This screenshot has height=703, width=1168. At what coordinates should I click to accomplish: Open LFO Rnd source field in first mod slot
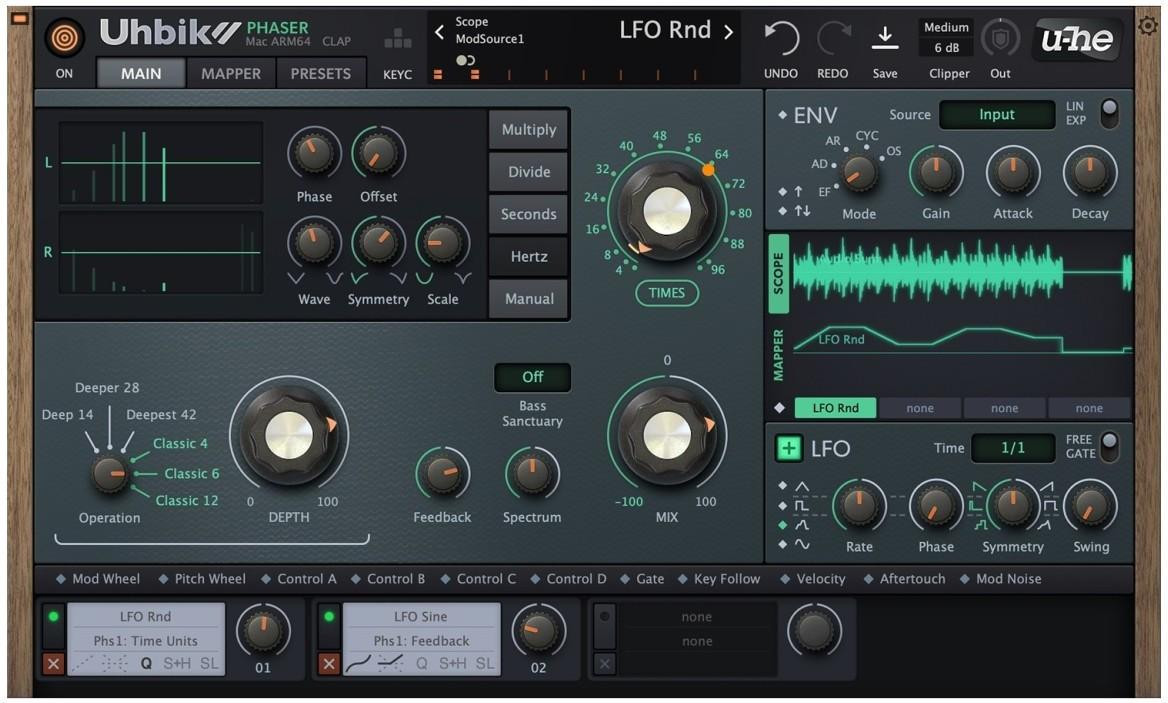coord(145,617)
